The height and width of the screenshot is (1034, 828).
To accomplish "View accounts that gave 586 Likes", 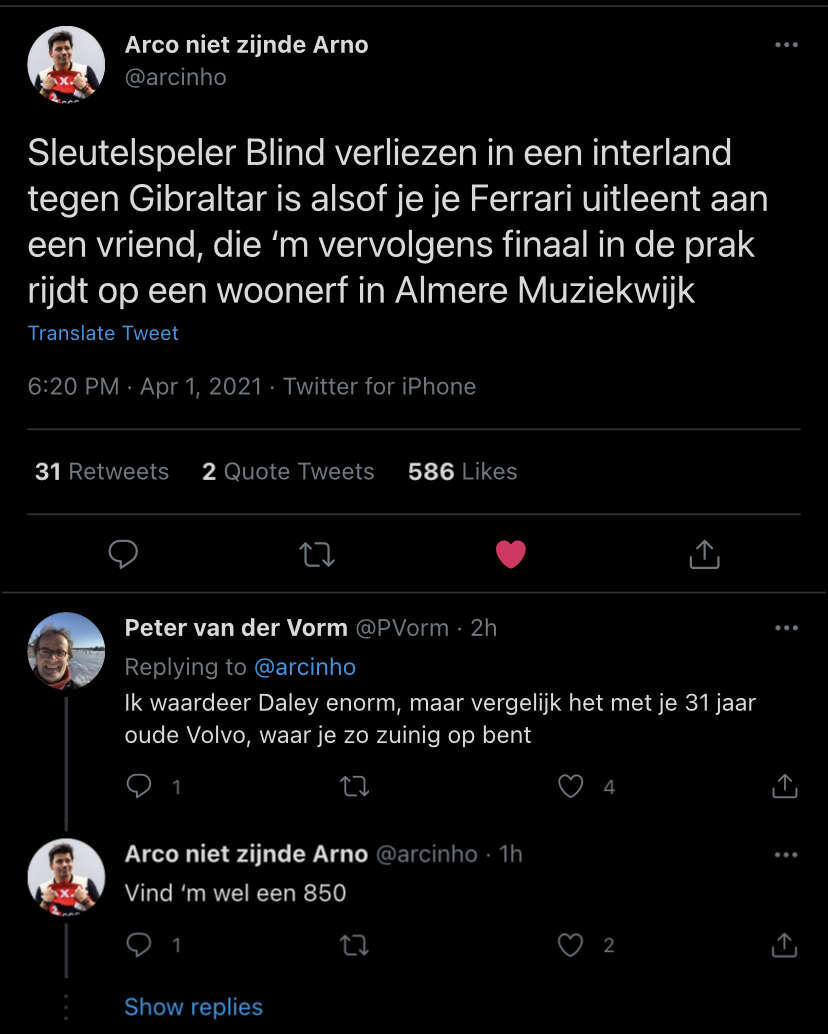I will point(462,471).
